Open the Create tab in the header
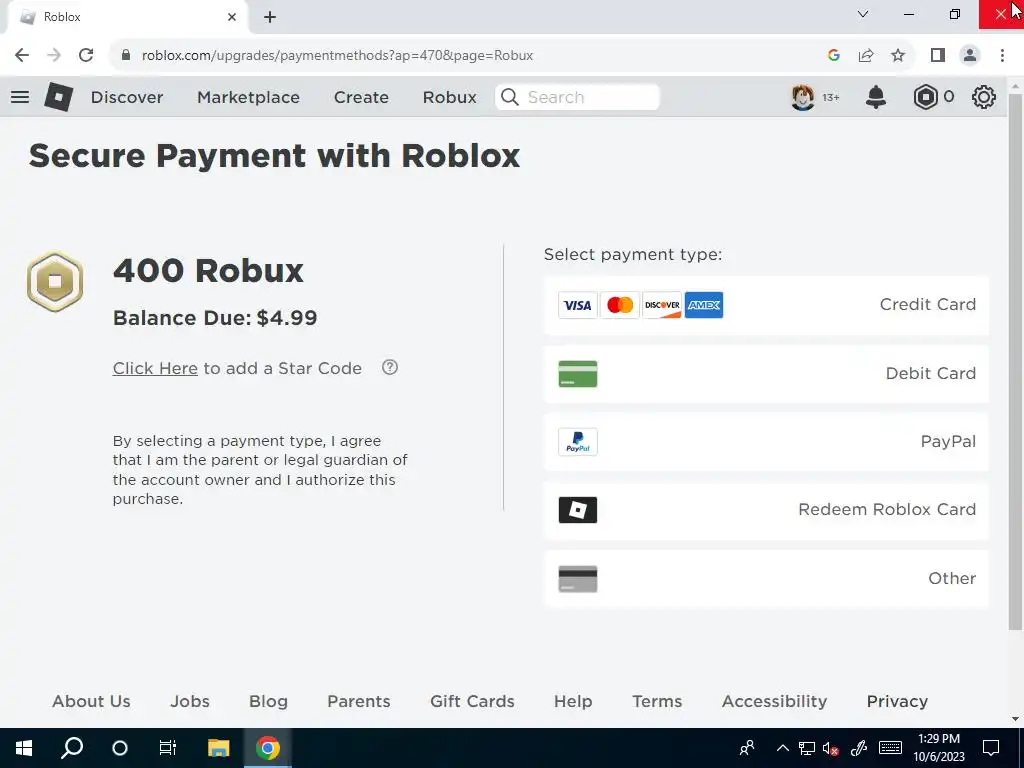1024x768 pixels. point(361,97)
